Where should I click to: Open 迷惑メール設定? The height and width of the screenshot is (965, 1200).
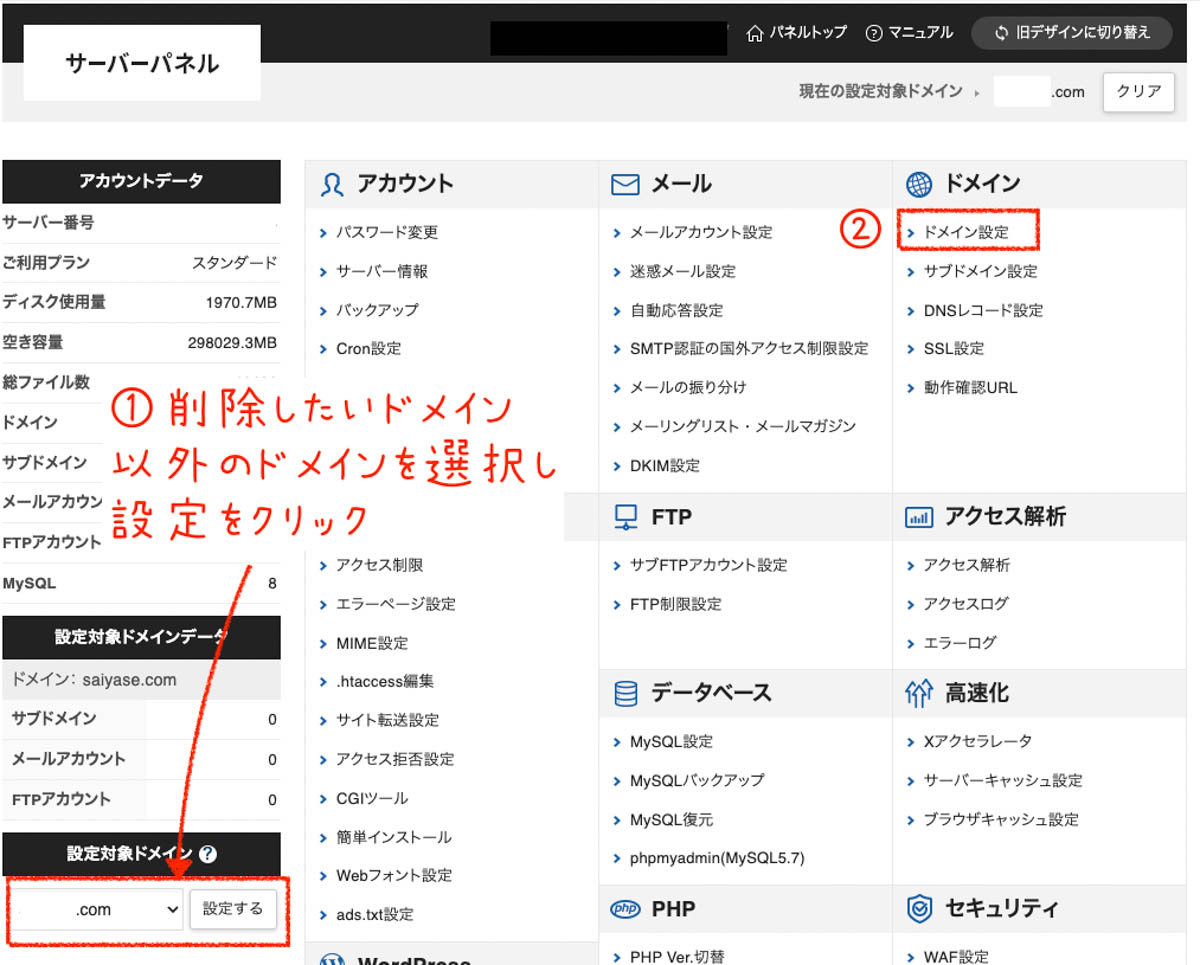(x=683, y=271)
